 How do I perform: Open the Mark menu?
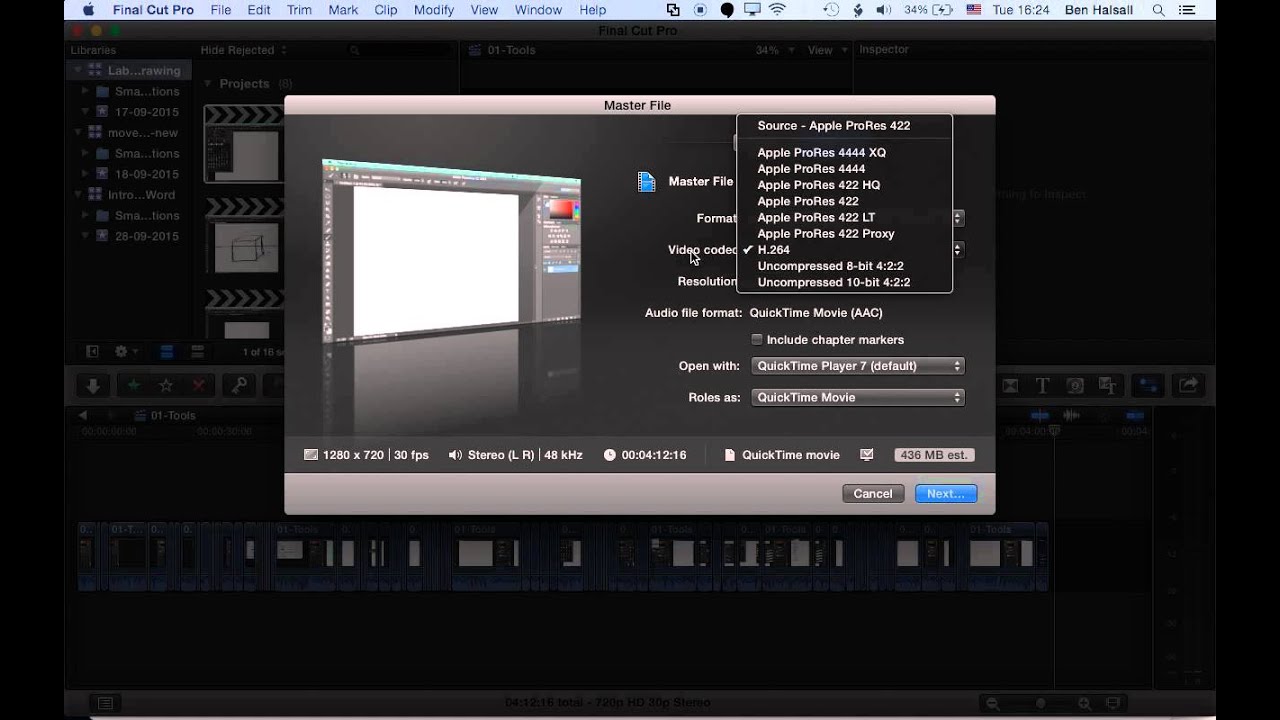[343, 10]
